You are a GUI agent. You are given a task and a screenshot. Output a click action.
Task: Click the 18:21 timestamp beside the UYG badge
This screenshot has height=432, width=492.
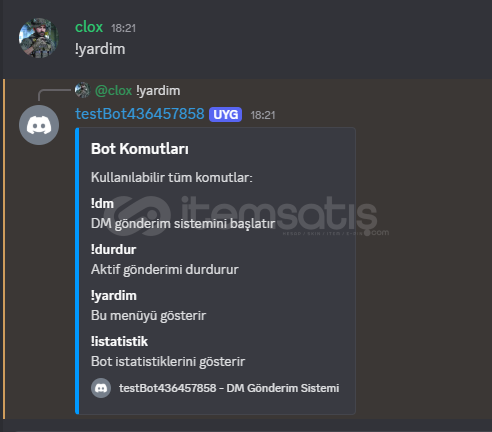pos(263,115)
